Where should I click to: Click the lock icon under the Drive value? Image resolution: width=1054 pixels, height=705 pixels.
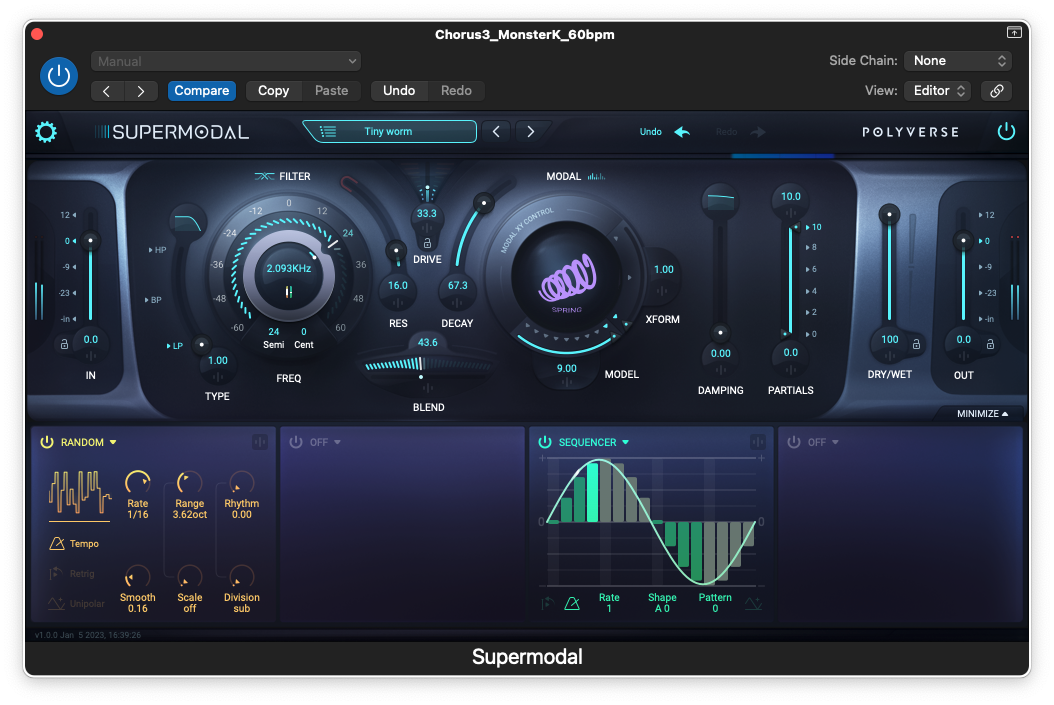pos(427,243)
